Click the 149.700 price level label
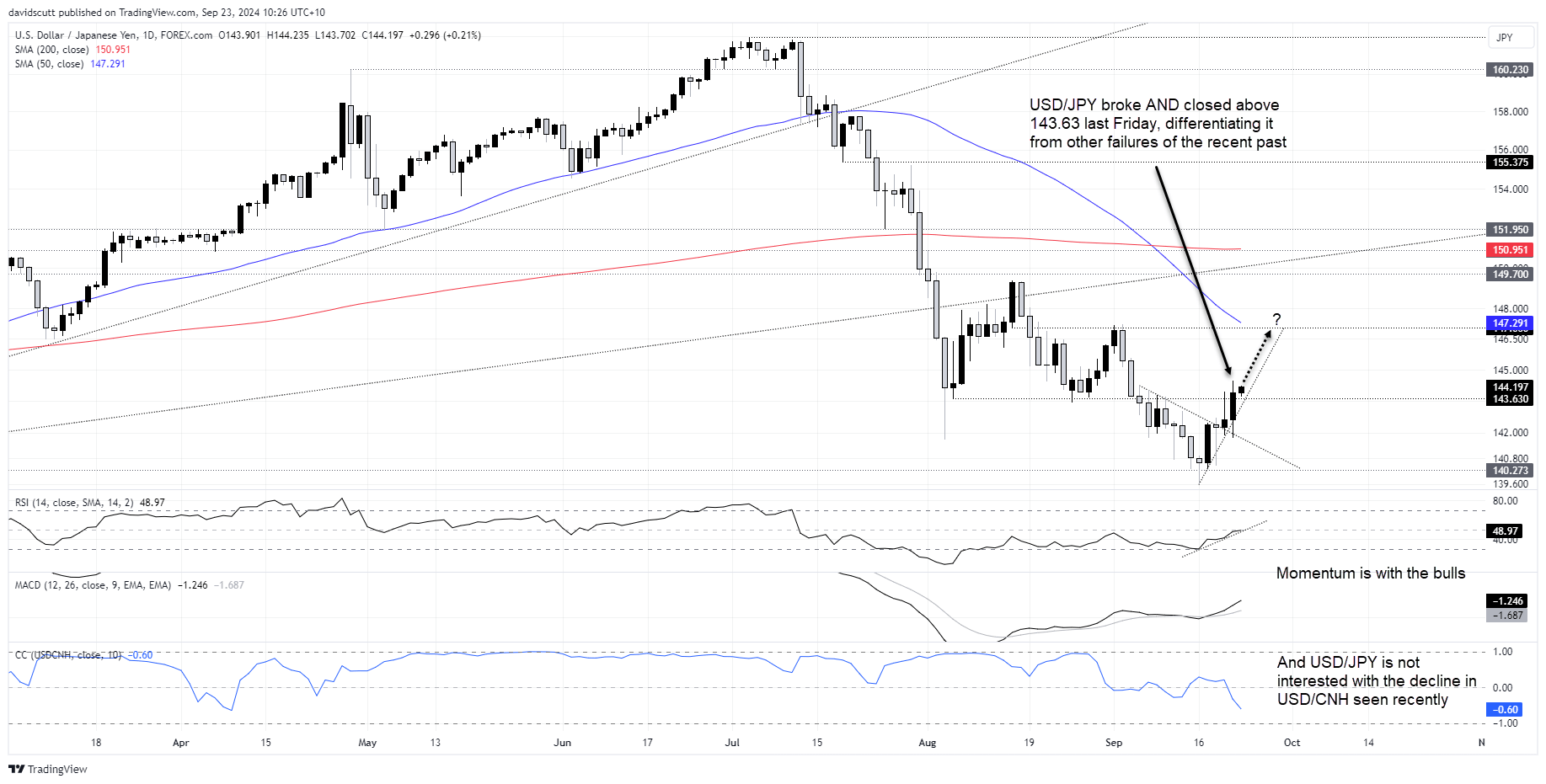1546x784 pixels. click(1510, 275)
